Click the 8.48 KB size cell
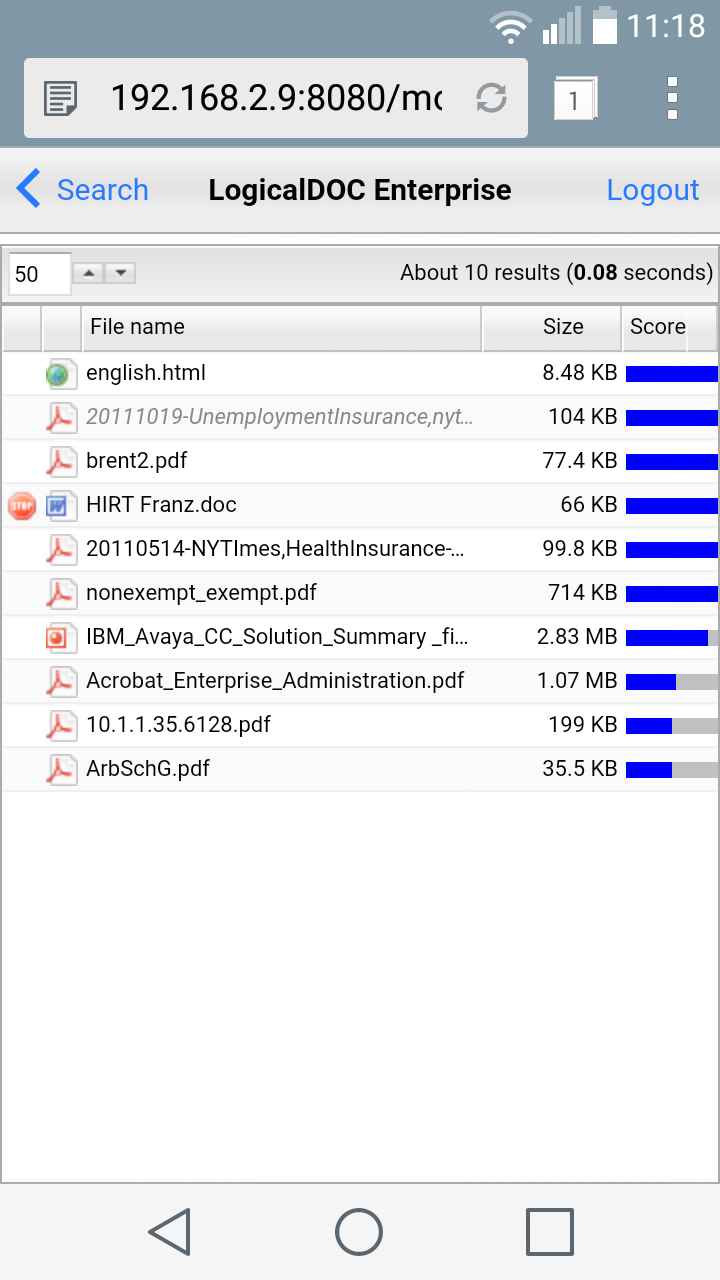The height and width of the screenshot is (1280, 720). pos(580,373)
